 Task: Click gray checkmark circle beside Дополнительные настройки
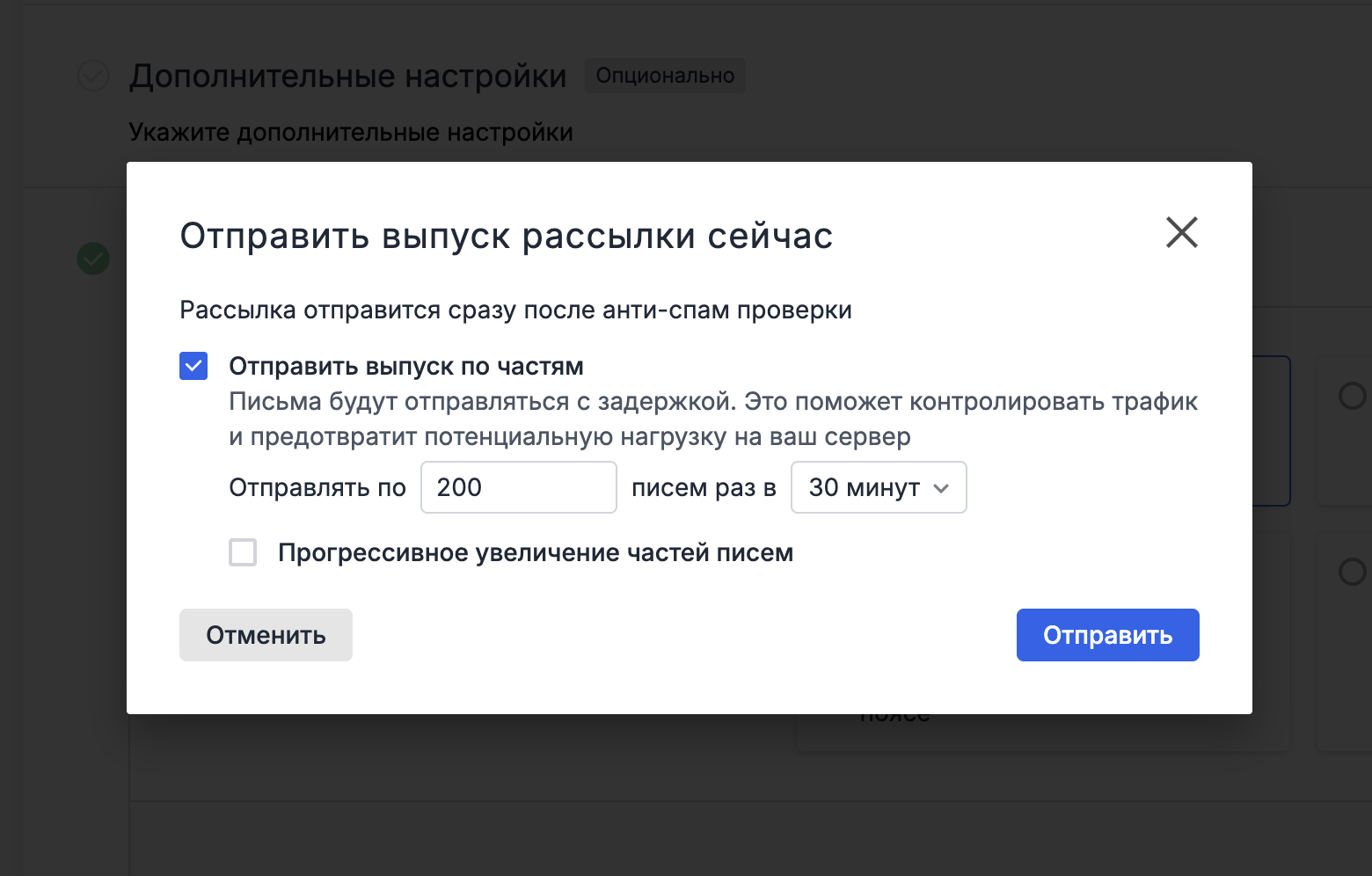click(x=93, y=77)
